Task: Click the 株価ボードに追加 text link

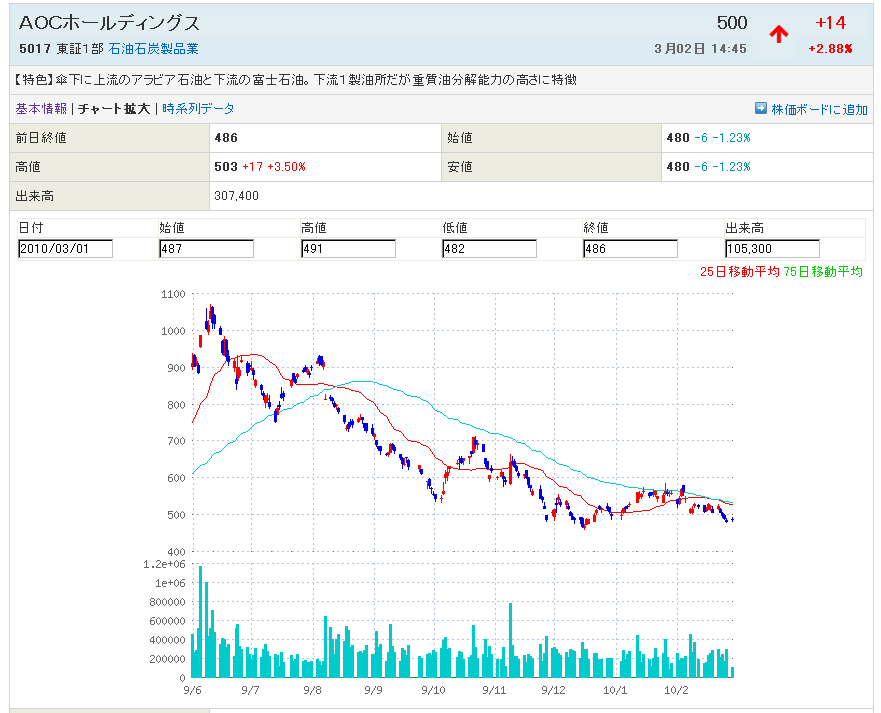Action: (x=819, y=109)
